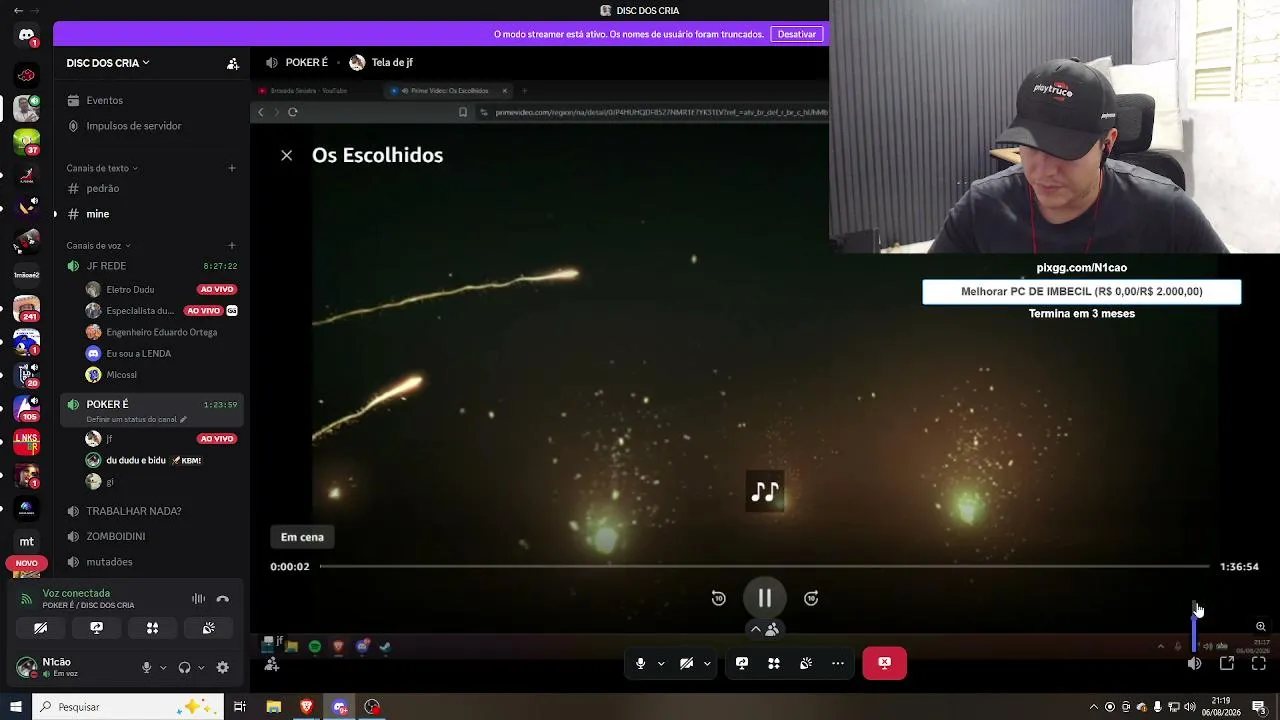Open noise suppression settings in voice panel

(199, 599)
